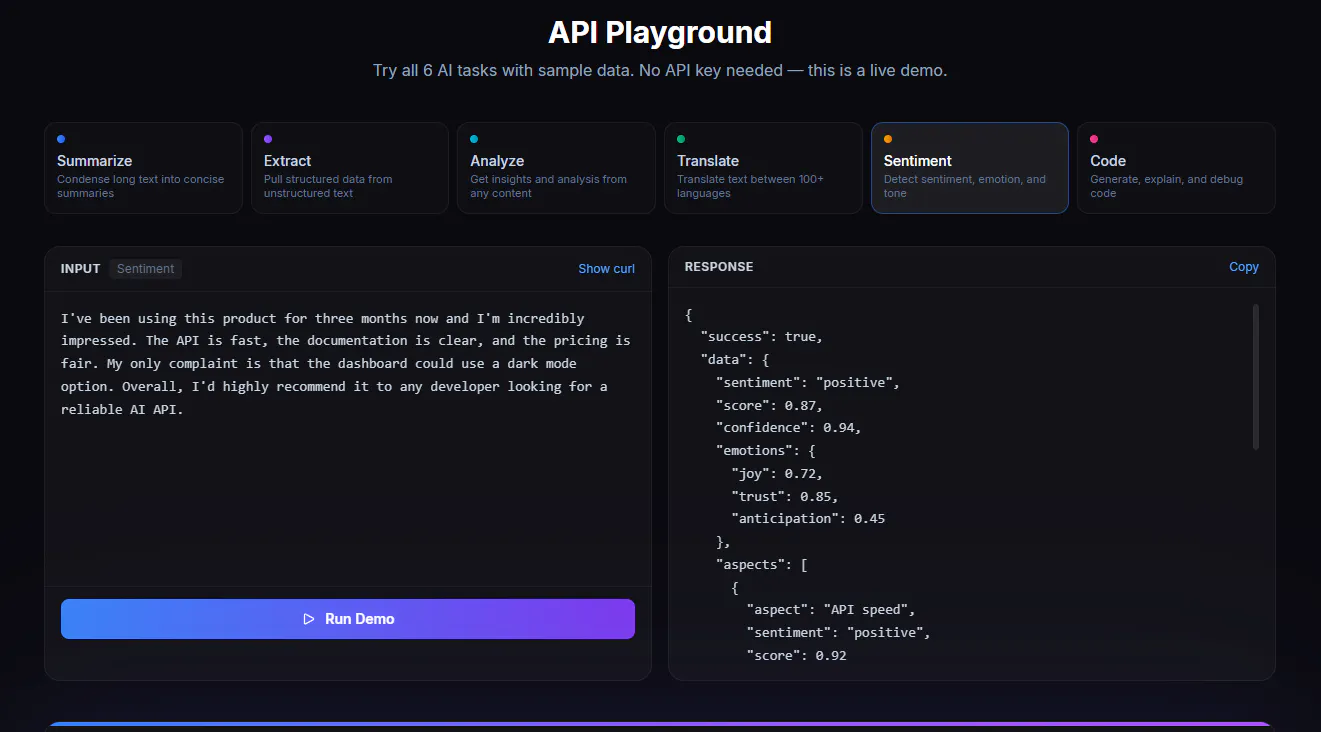Viewport: 1321px width, 732px height.
Task: Click the orange dot on Sentiment card
Action: tap(888, 139)
